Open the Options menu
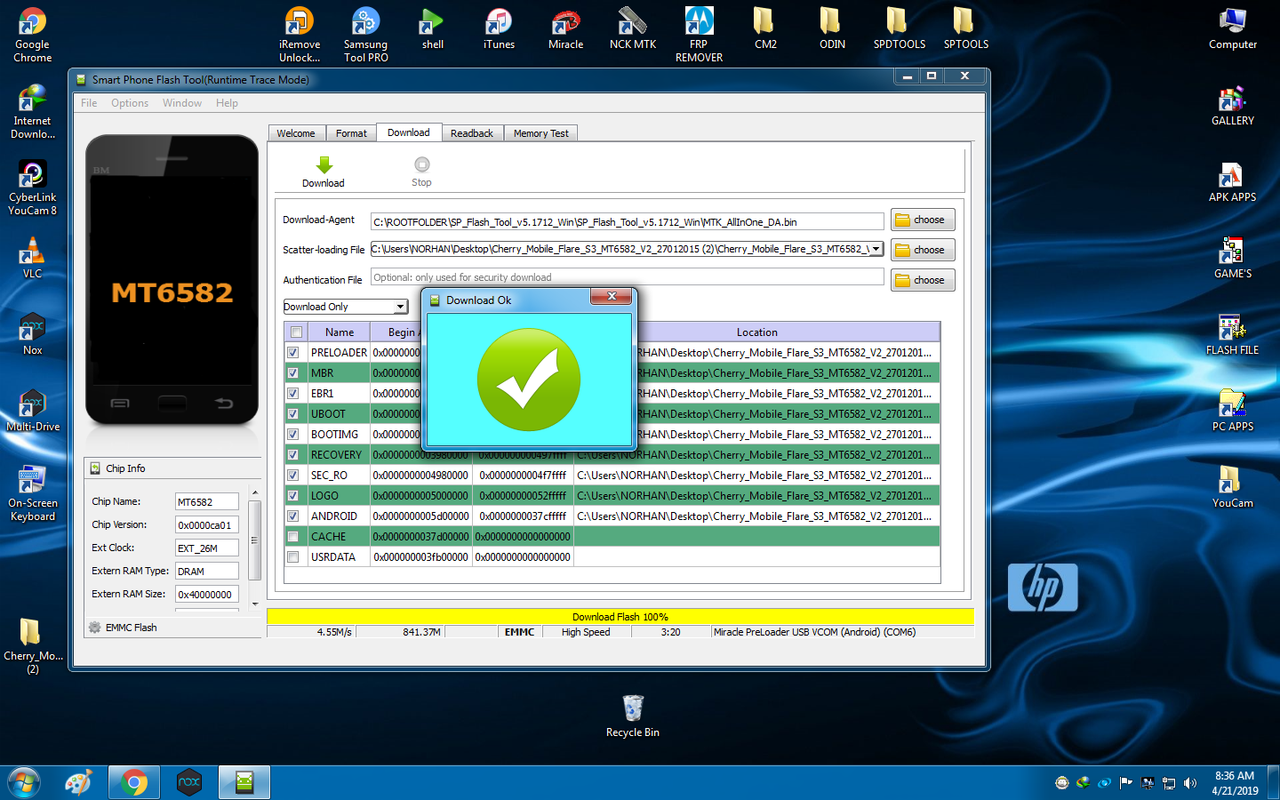 130,103
